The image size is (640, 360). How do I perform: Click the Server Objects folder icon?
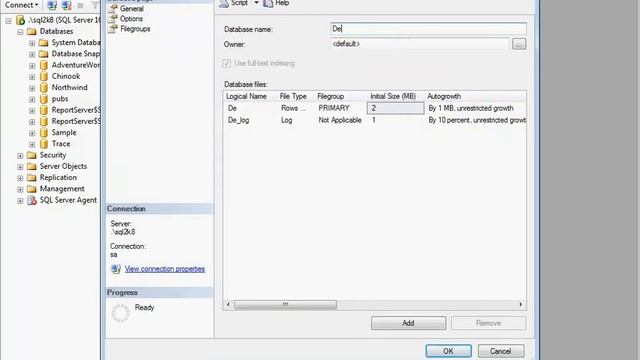(x=31, y=167)
